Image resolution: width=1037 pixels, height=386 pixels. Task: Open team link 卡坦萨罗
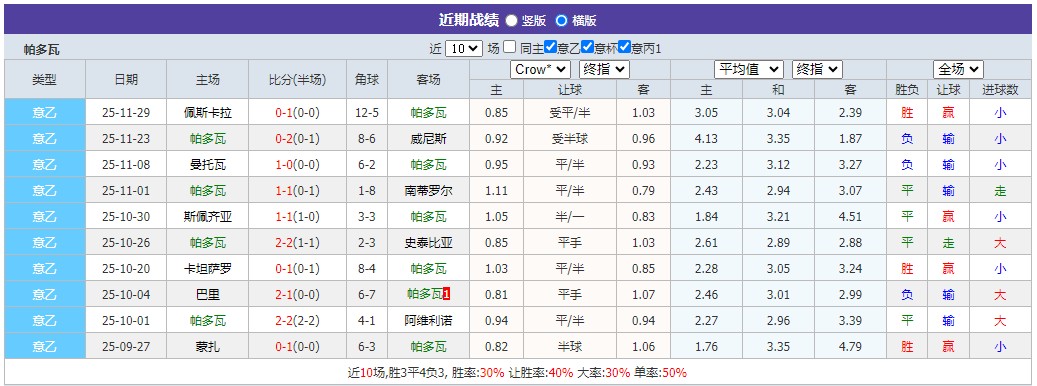pos(207,268)
